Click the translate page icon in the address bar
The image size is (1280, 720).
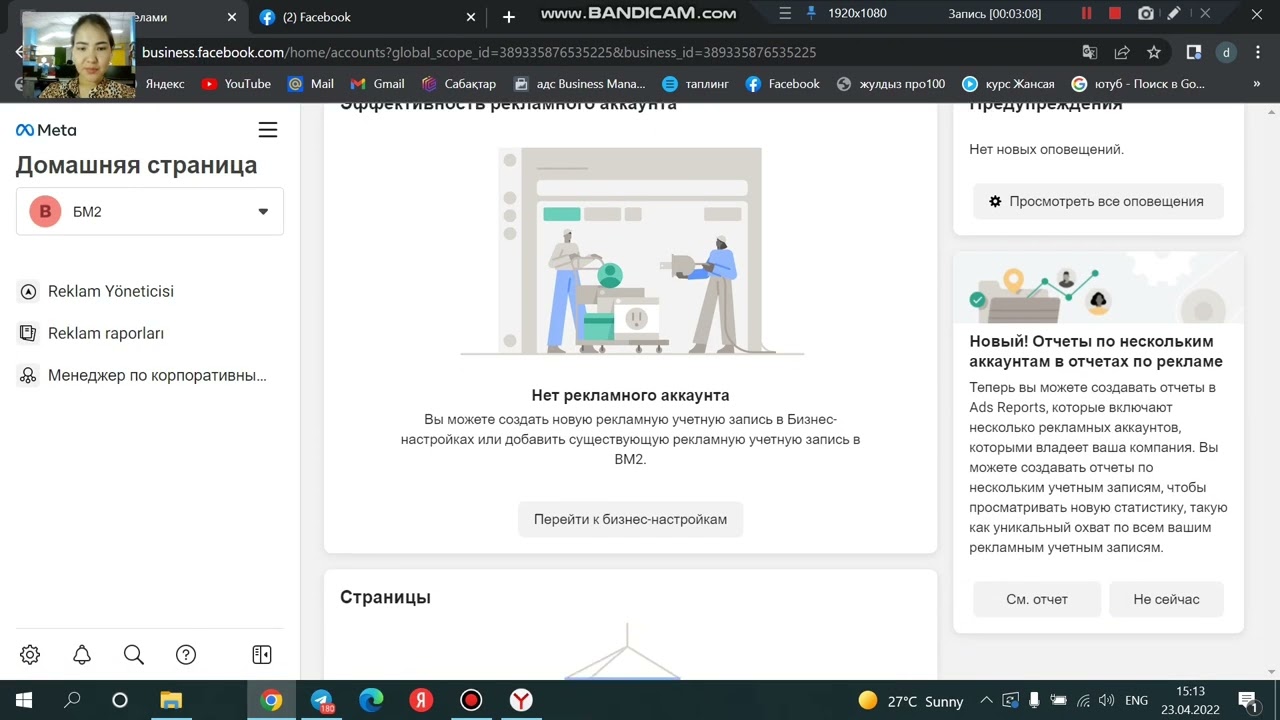(1090, 52)
